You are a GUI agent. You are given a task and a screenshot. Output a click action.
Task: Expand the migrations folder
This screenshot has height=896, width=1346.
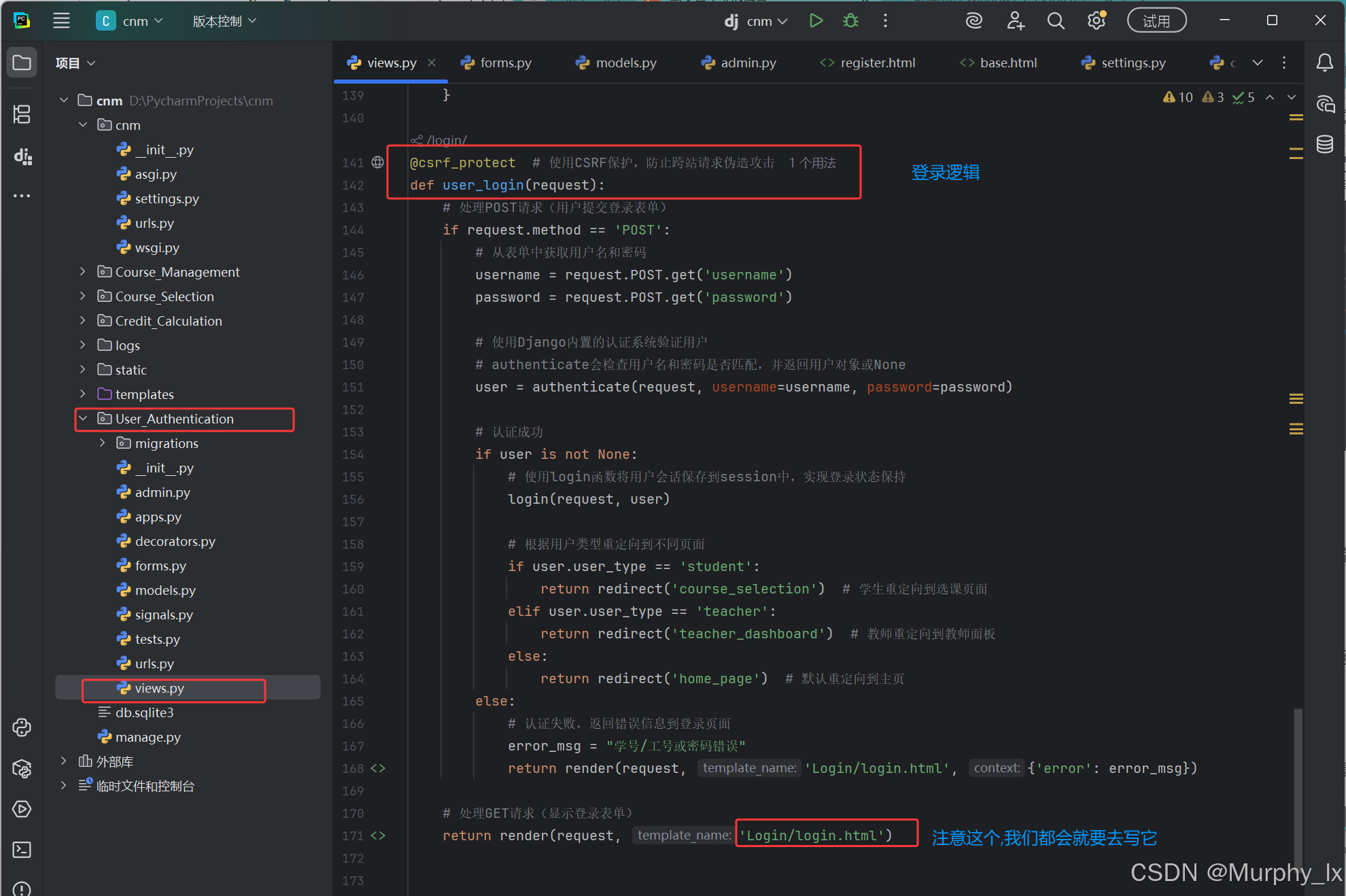click(x=103, y=443)
